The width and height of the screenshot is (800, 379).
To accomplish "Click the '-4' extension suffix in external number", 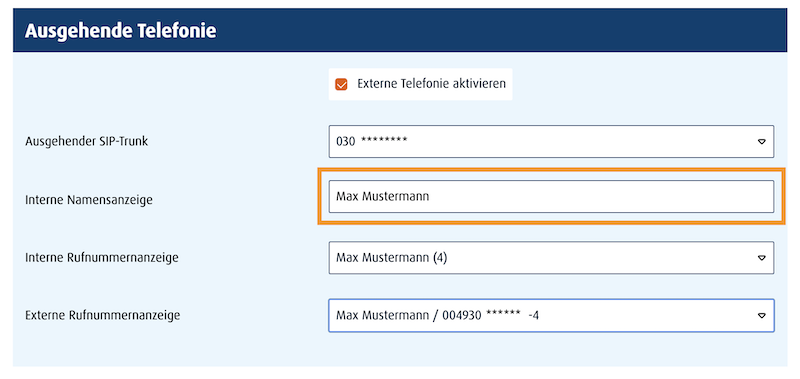I will [x=534, y=316].
